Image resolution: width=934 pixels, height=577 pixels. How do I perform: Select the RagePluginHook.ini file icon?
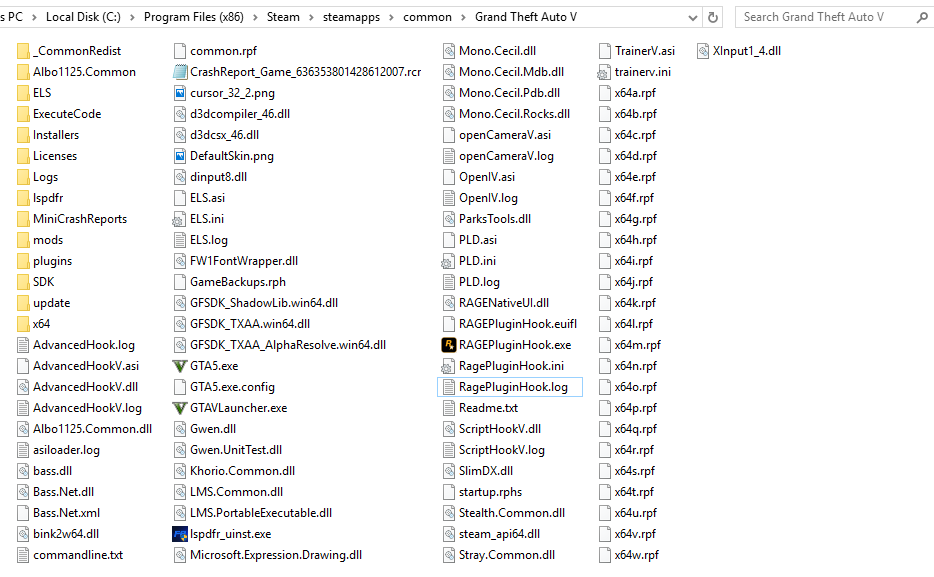(448, 366)
